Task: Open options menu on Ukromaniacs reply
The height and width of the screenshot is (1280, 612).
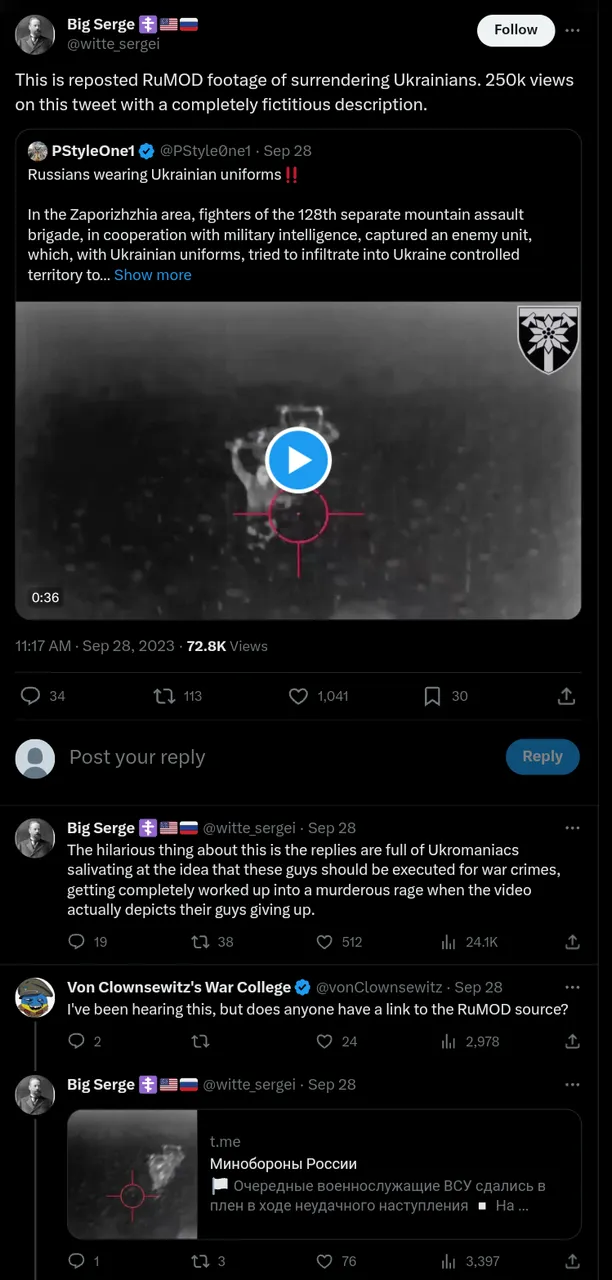Action: pyautogui.click(x=573, y=828)
